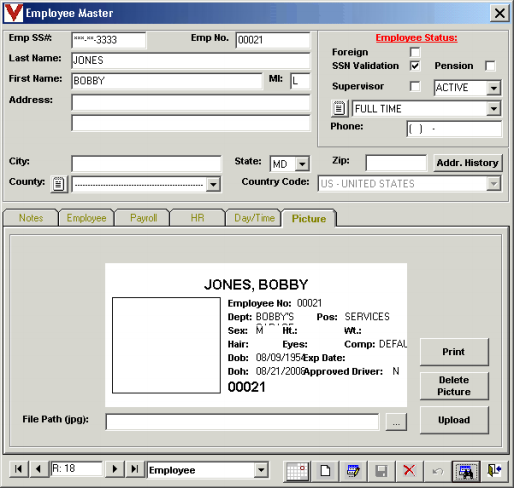Expand the FULL TIME dropdown

[493, 109]
